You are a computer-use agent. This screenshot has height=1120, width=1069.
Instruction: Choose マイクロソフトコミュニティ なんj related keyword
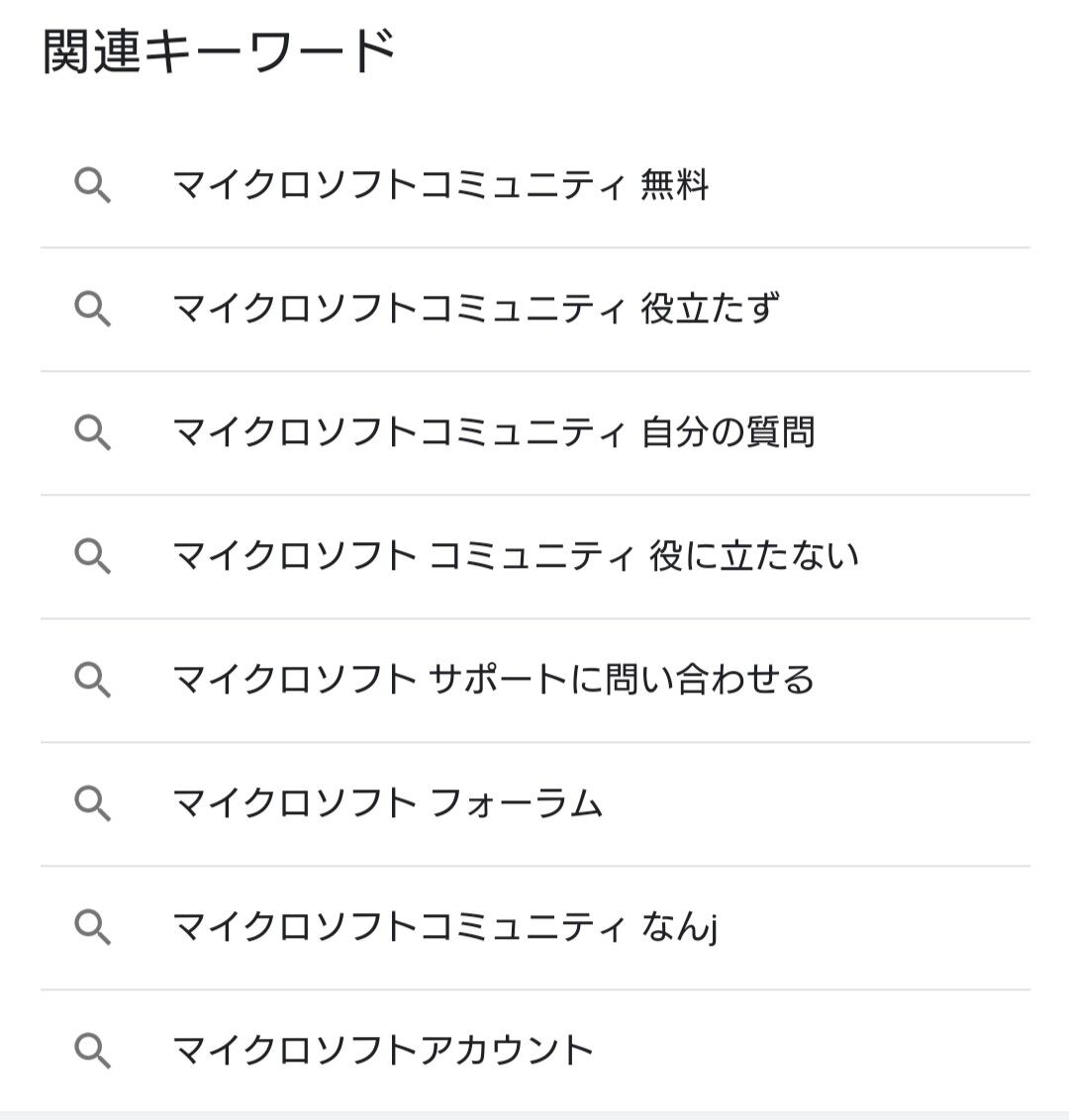pos(444,927)
